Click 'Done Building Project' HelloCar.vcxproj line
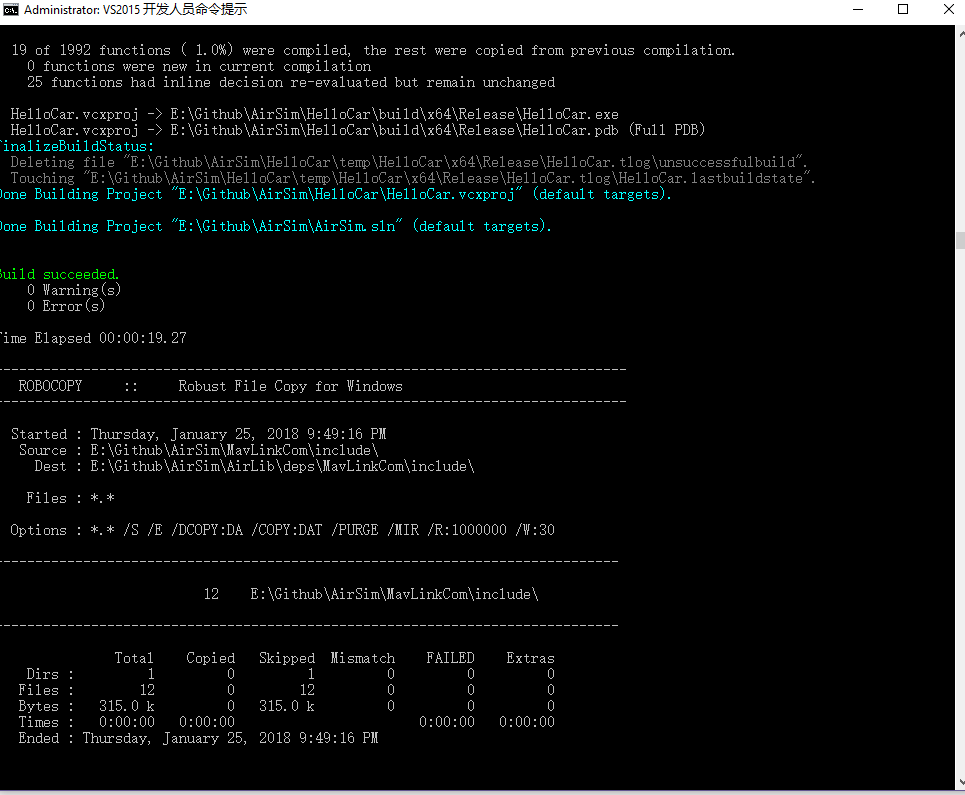The width and height of the screenshot is (965, 795). pos(335,194)
